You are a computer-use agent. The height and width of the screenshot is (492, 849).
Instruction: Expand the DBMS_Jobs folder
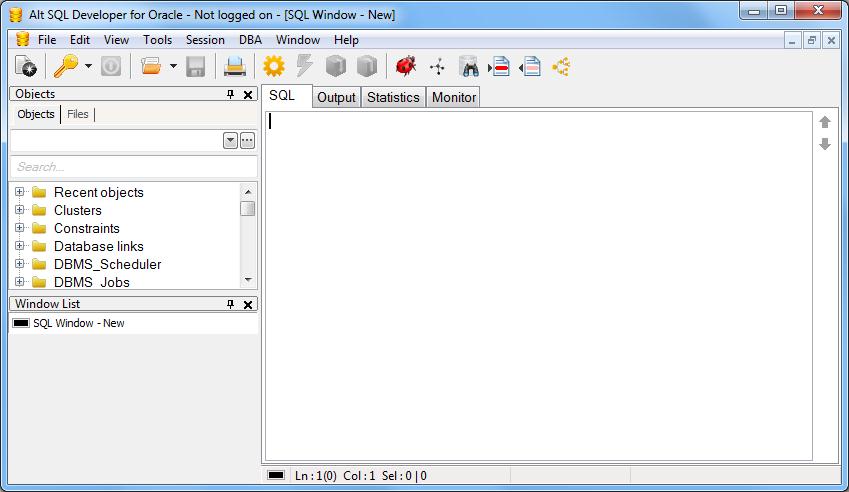tap(19, 281)
